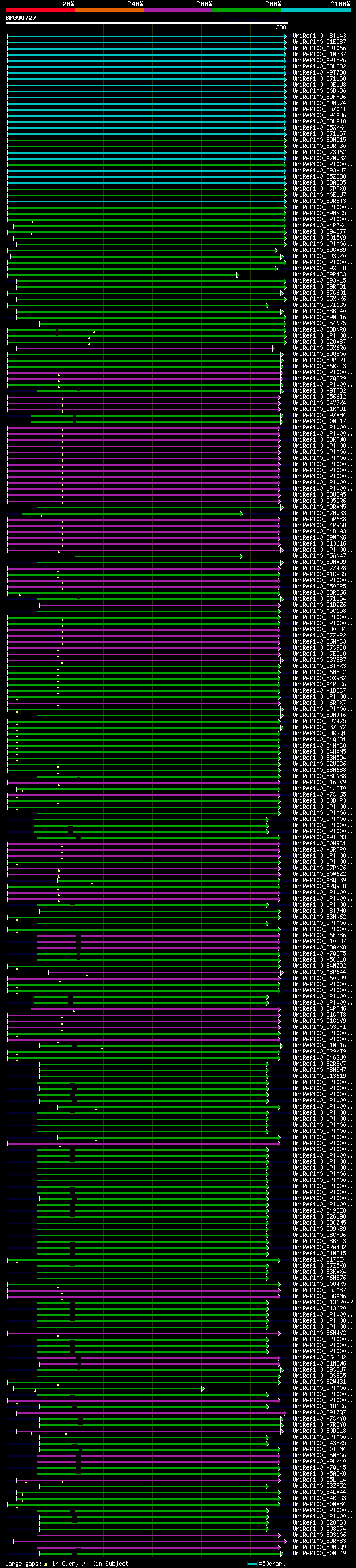This screenshot has width=356, height=1568.
Task: Select label UniRef100_Q01CM4
Action: coord(319,1449)
